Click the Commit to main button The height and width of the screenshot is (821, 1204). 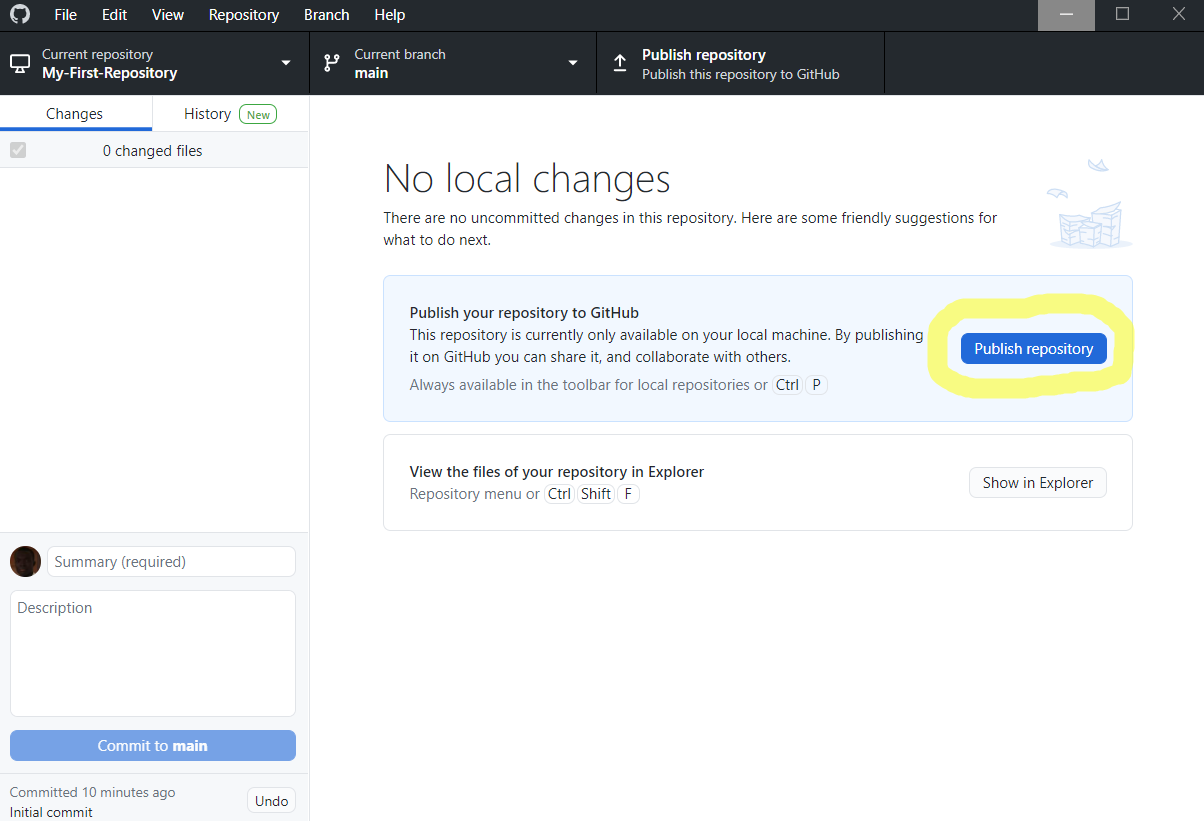(153, 745)
